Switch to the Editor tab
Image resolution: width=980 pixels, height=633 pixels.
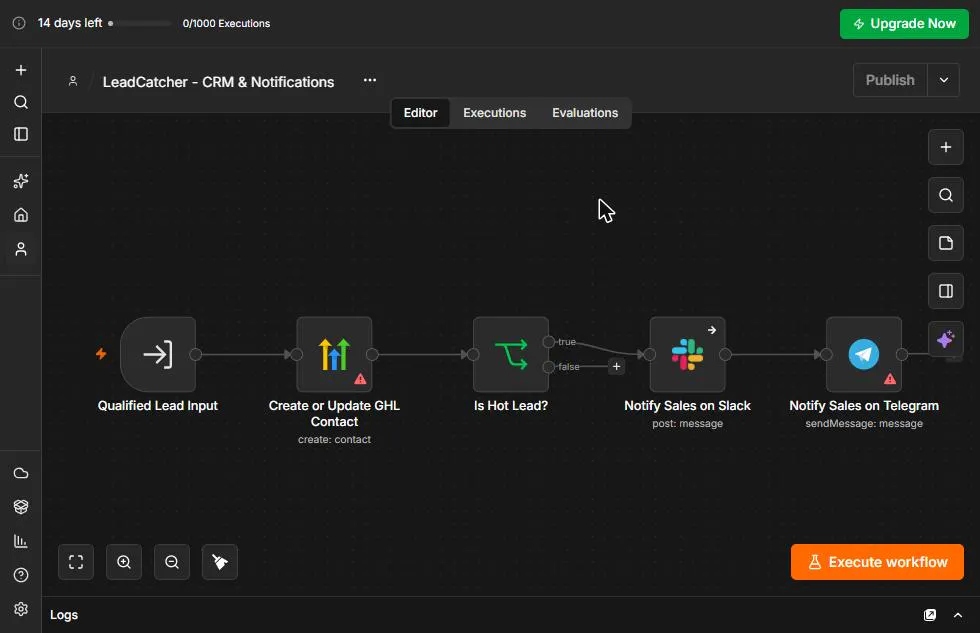421,113
